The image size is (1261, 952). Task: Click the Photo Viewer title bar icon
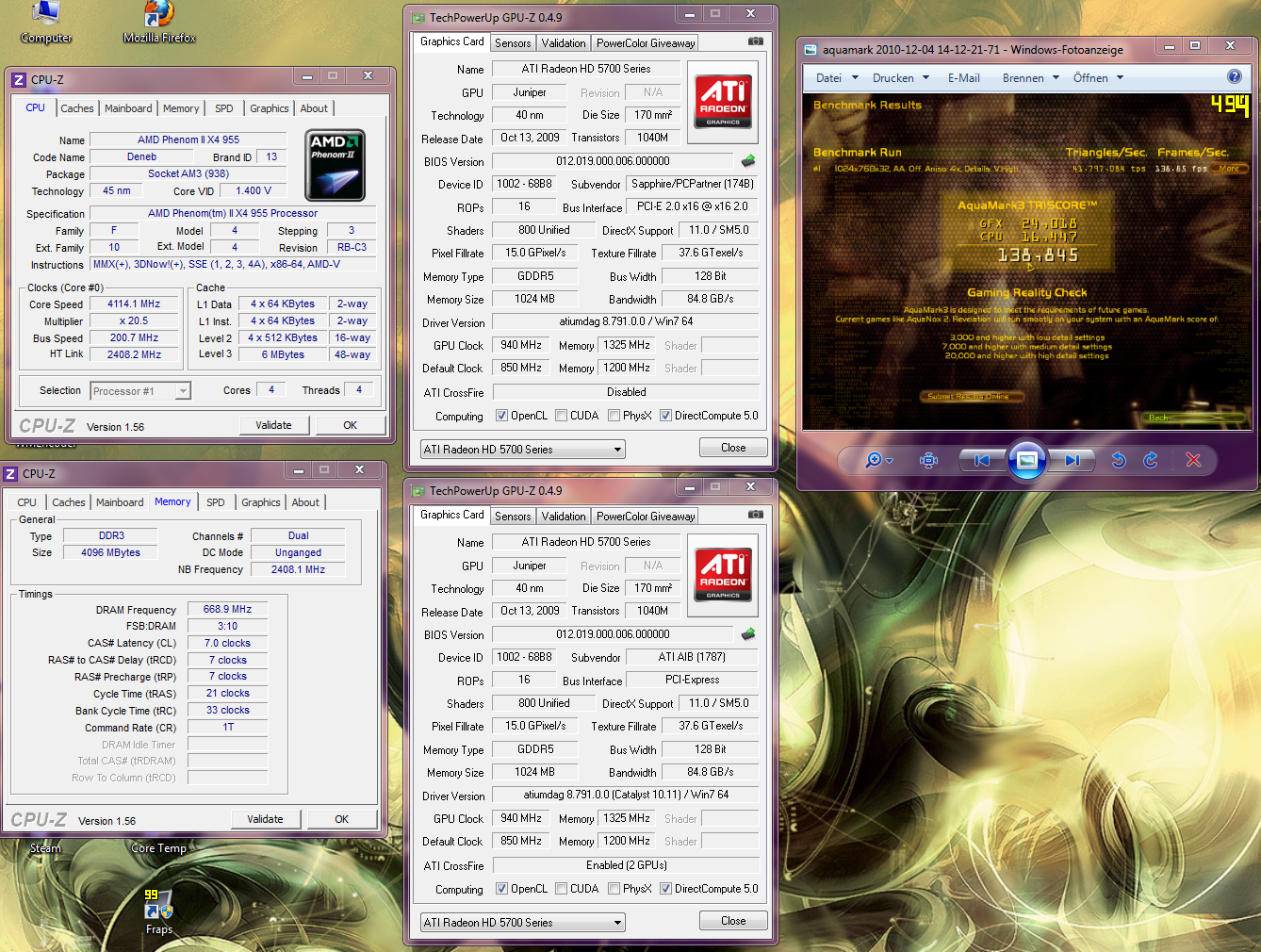[811, 50]
